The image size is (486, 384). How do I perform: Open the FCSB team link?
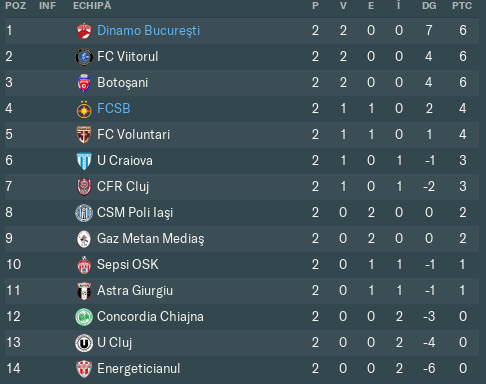click(x=114, y=108)
